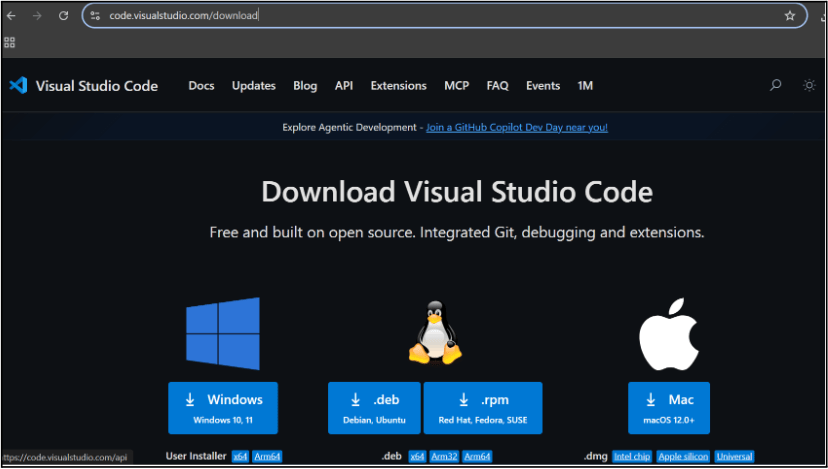Viewport: 828px width, 469px height.
Task: Open the Docs menu item
Action: (x=201, y=86)
